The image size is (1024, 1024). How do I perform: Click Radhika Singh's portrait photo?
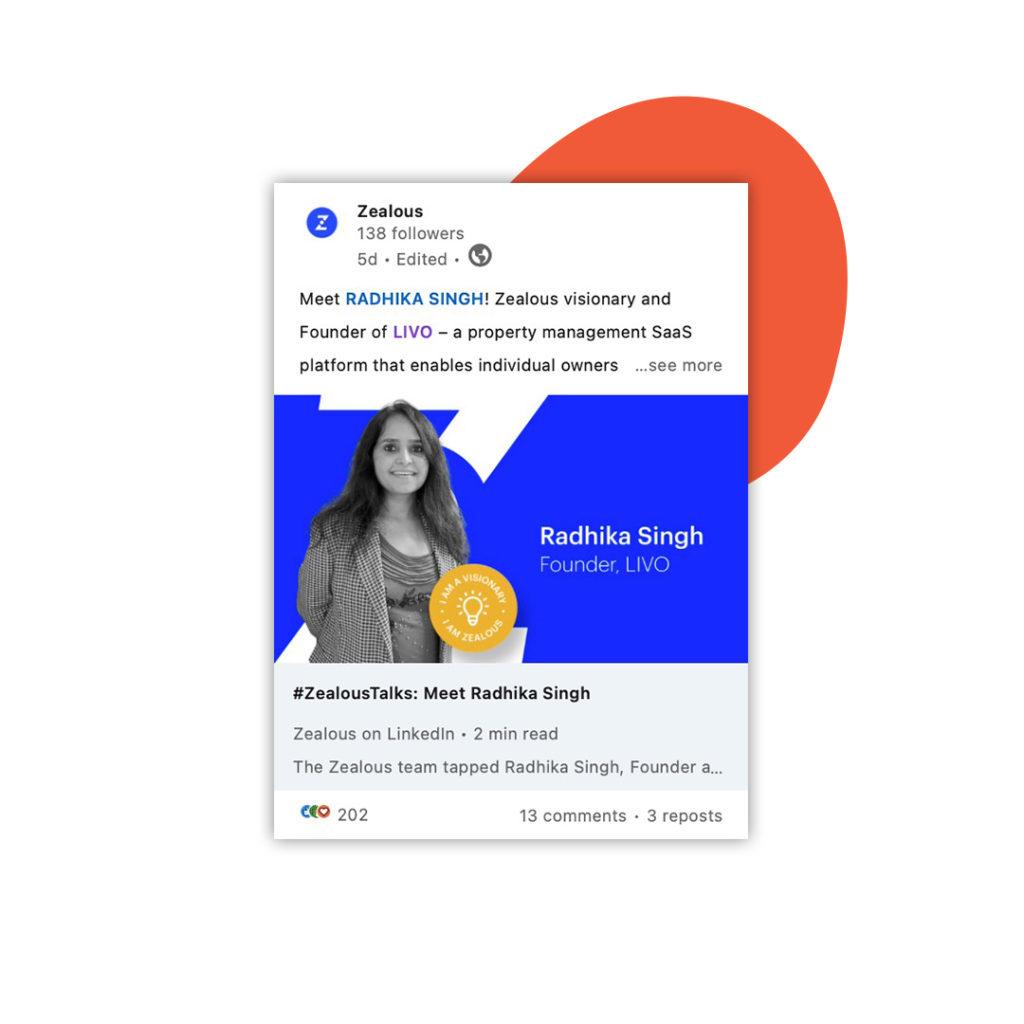click(383, 531)
